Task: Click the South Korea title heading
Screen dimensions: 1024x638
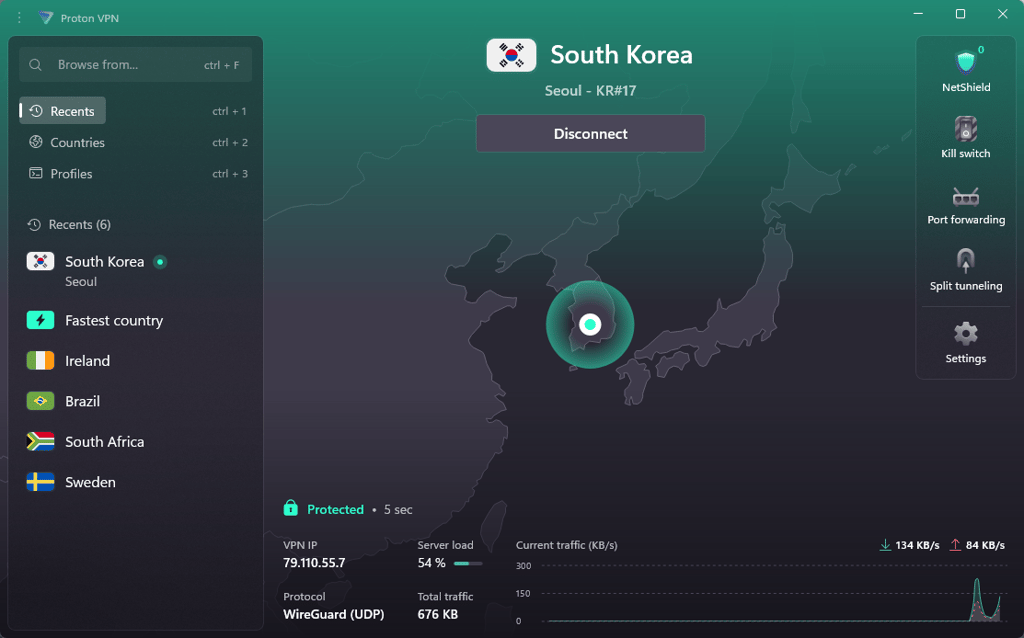Action: click(621, 55)
